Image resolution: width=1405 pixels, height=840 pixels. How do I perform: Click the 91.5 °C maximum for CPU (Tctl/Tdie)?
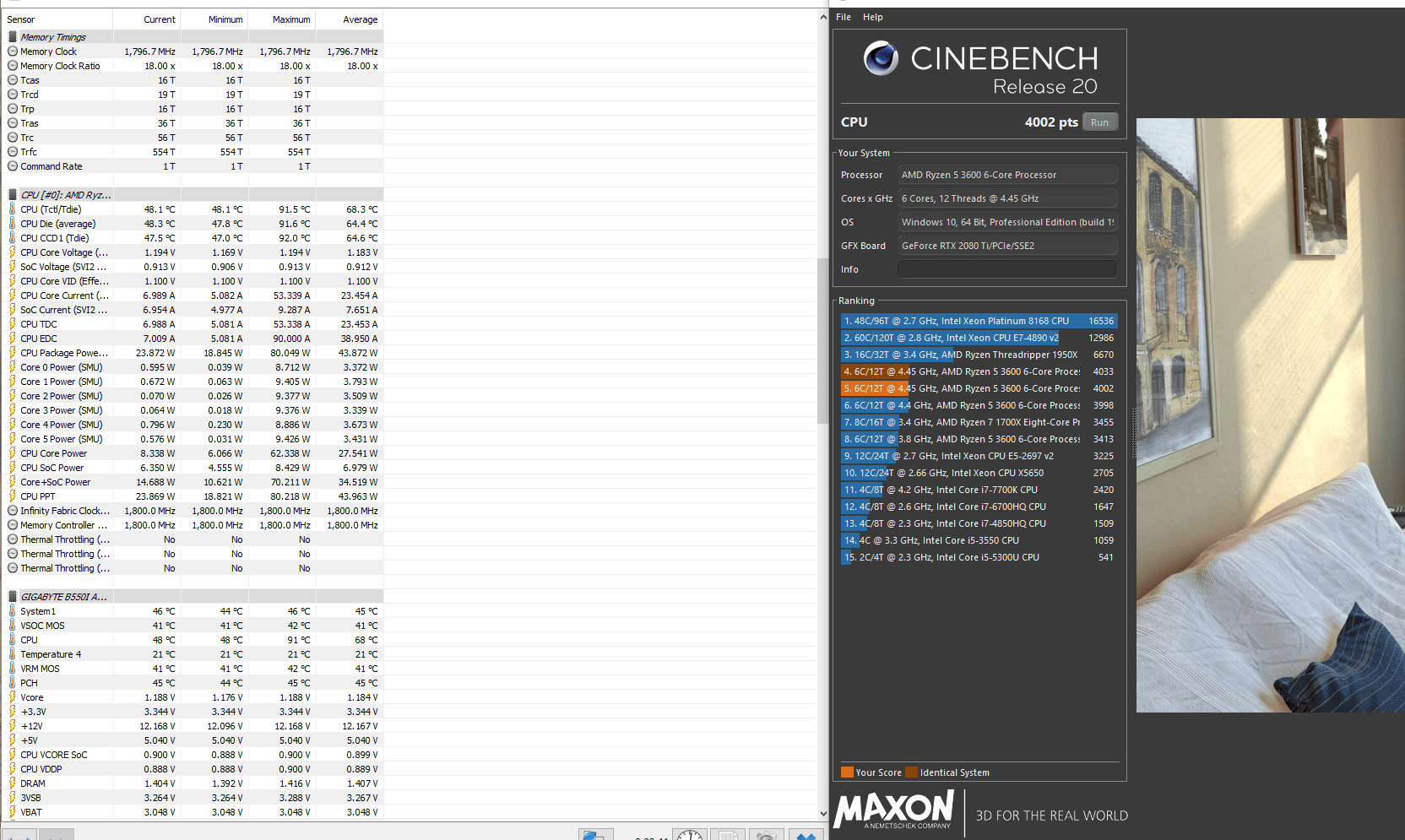click(294, 209)
